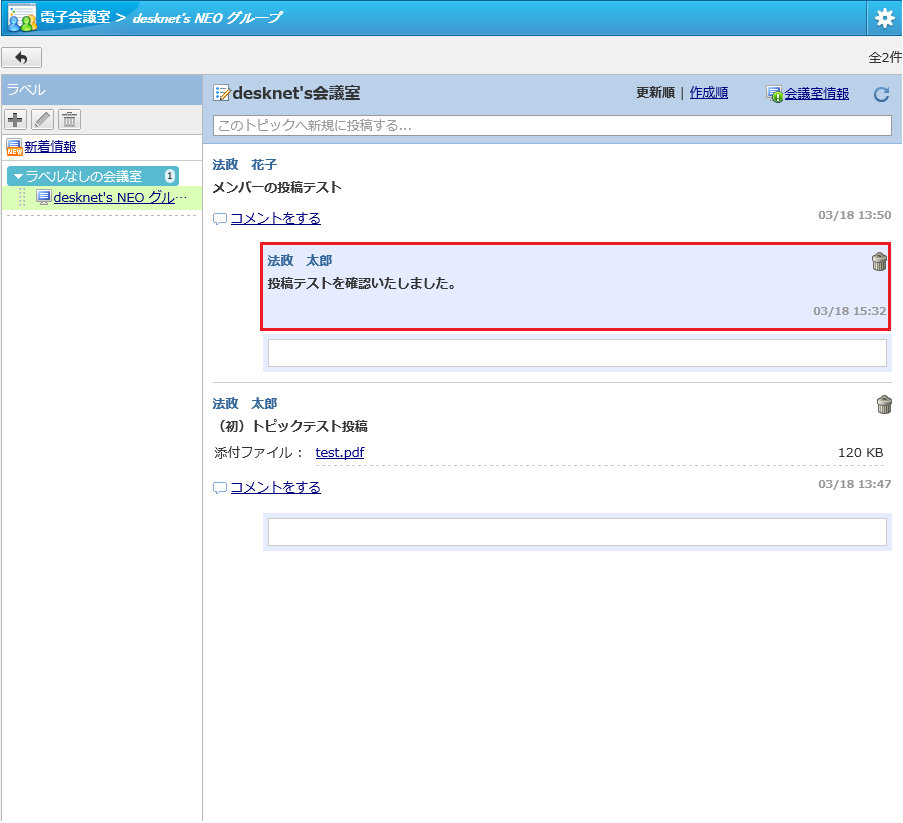Click the 電子会議室 breadcrumb in the header
903x823 pixels.
tap(75, 17)
